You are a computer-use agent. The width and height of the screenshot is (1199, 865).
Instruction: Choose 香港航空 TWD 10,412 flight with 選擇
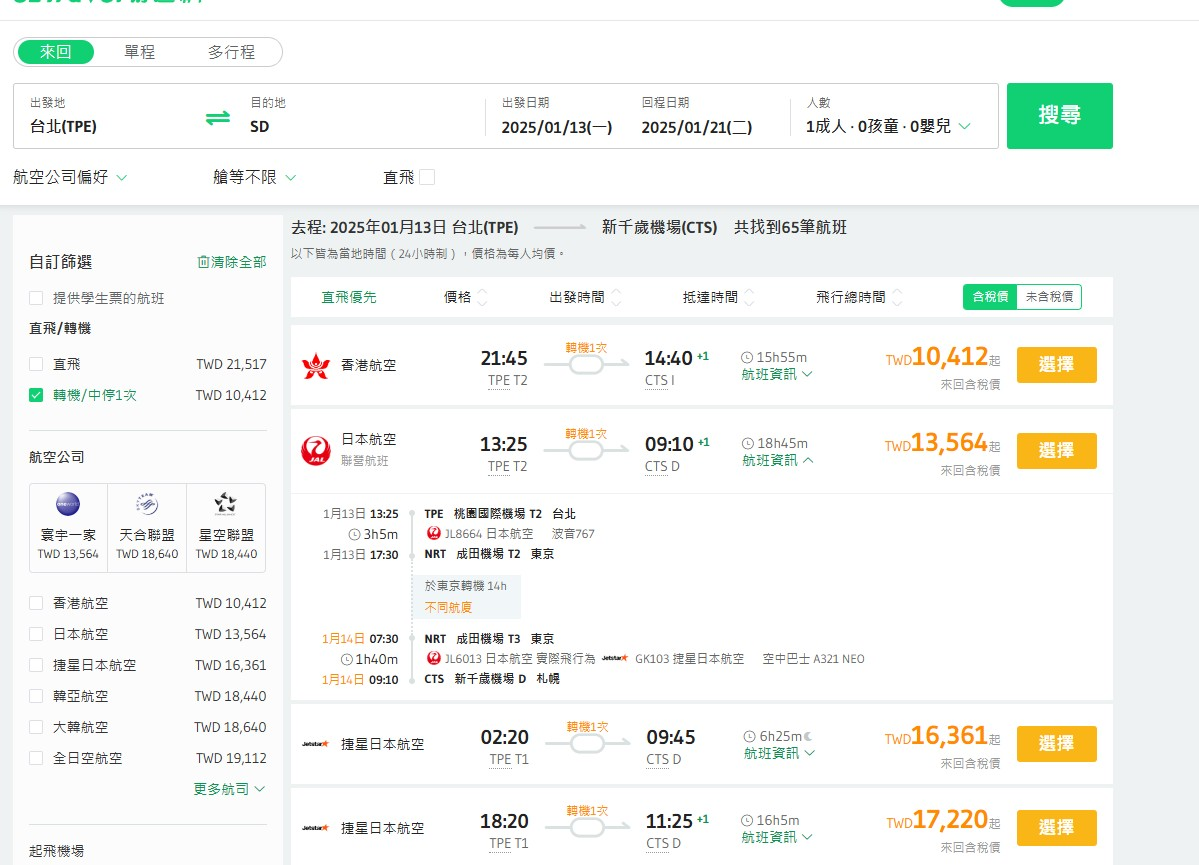tap(1056, 365)
